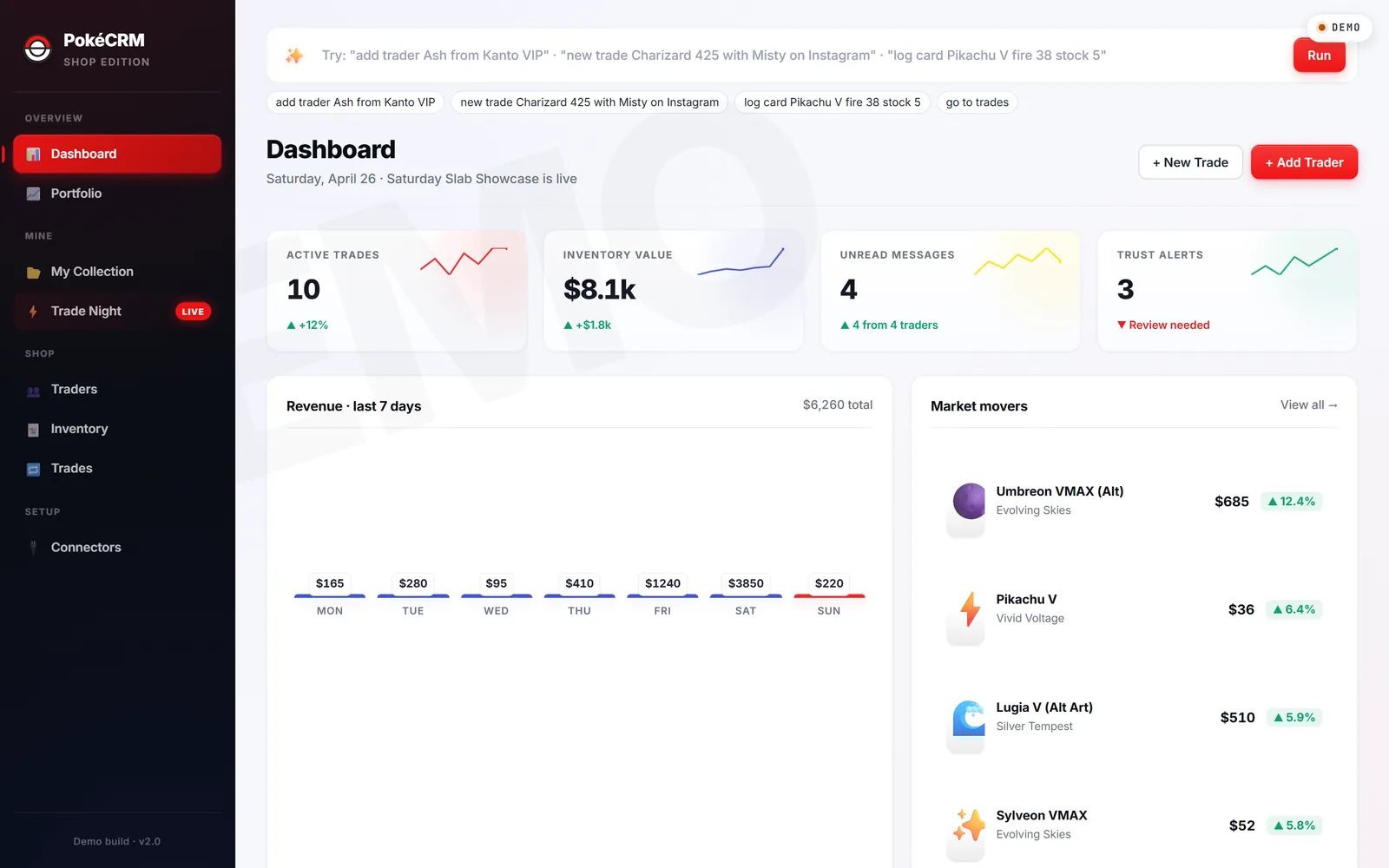This screenshot has width=1389, height=868.
Task: Click the Inventory sidebar icon
Action: coord(33,430)
